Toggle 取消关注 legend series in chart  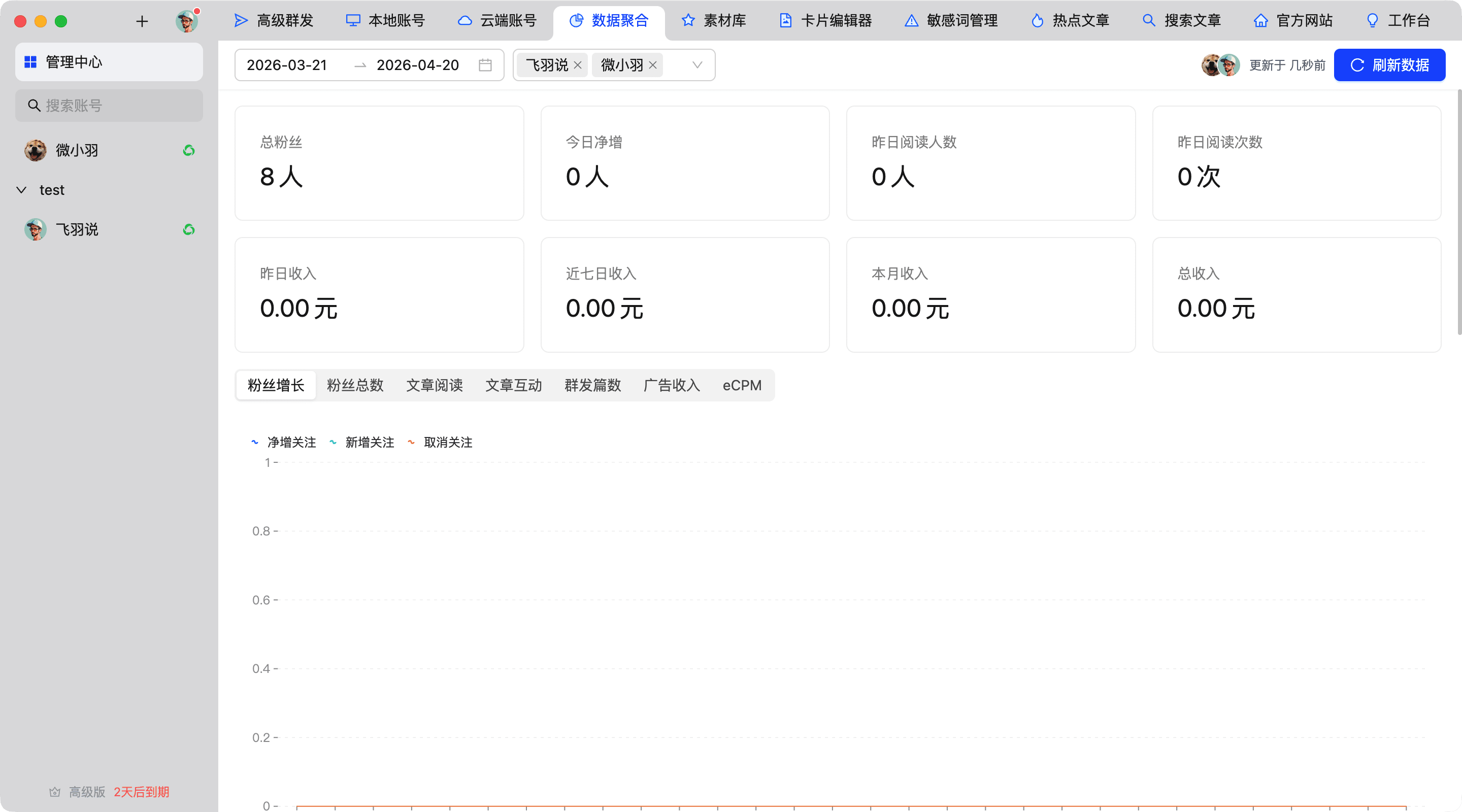click(x=441, y=443)
